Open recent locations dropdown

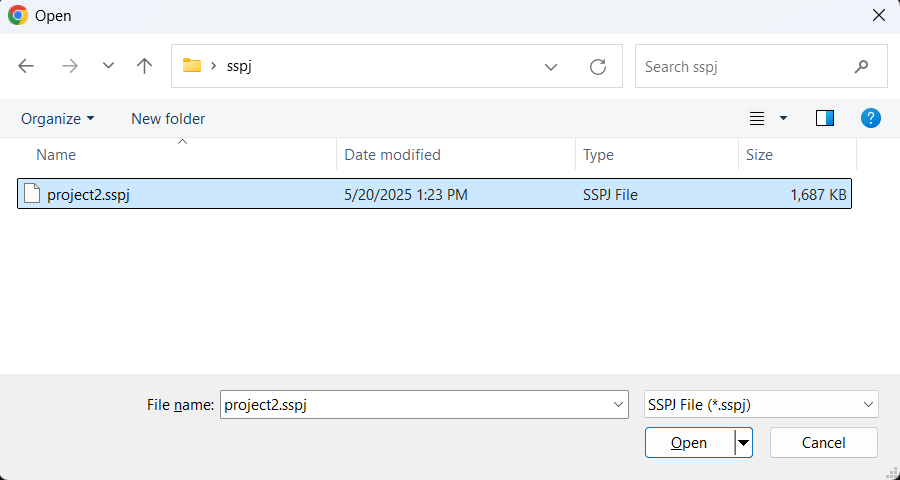pos(109,66)
